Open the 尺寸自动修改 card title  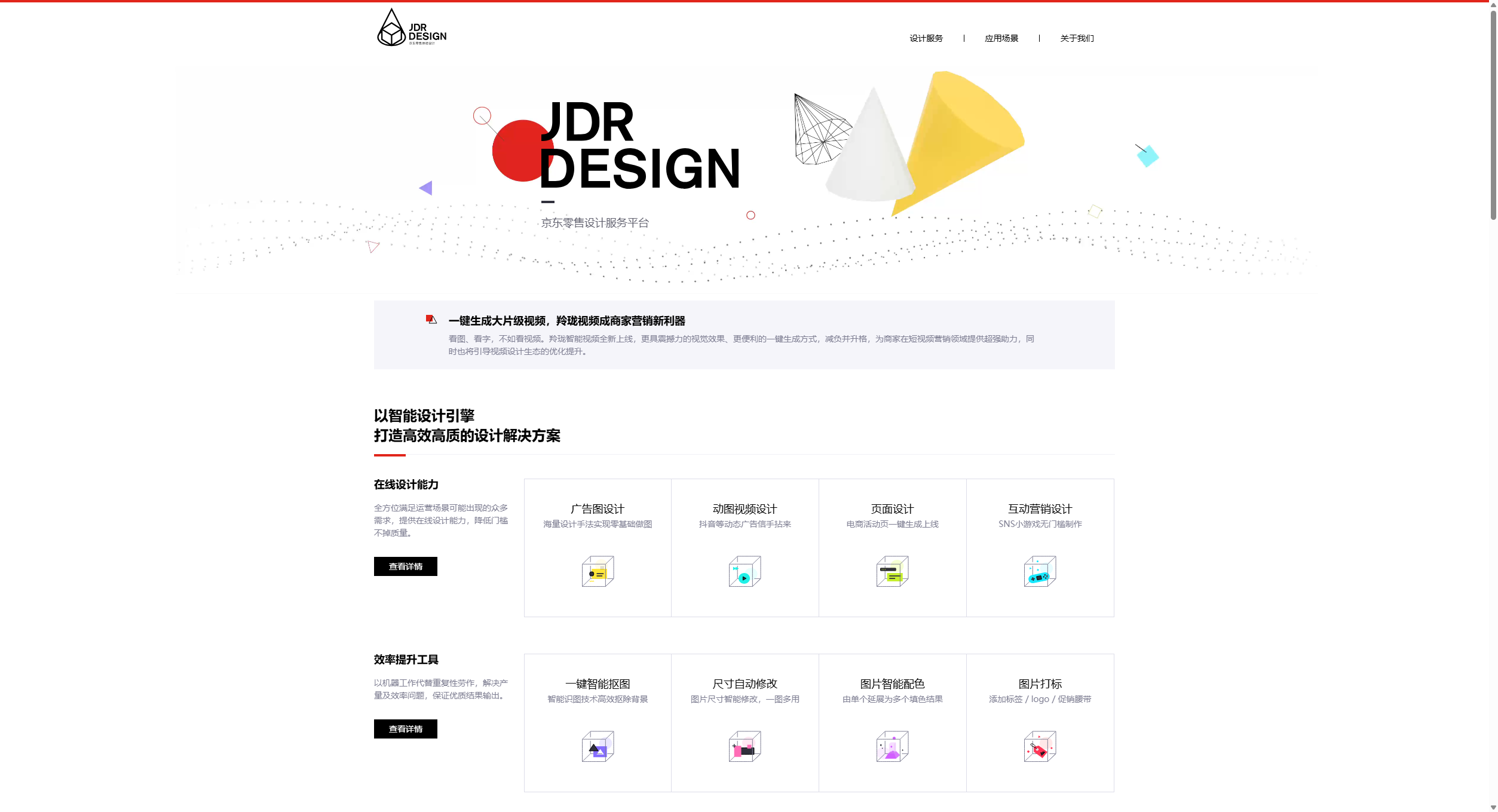coord(745,684)
